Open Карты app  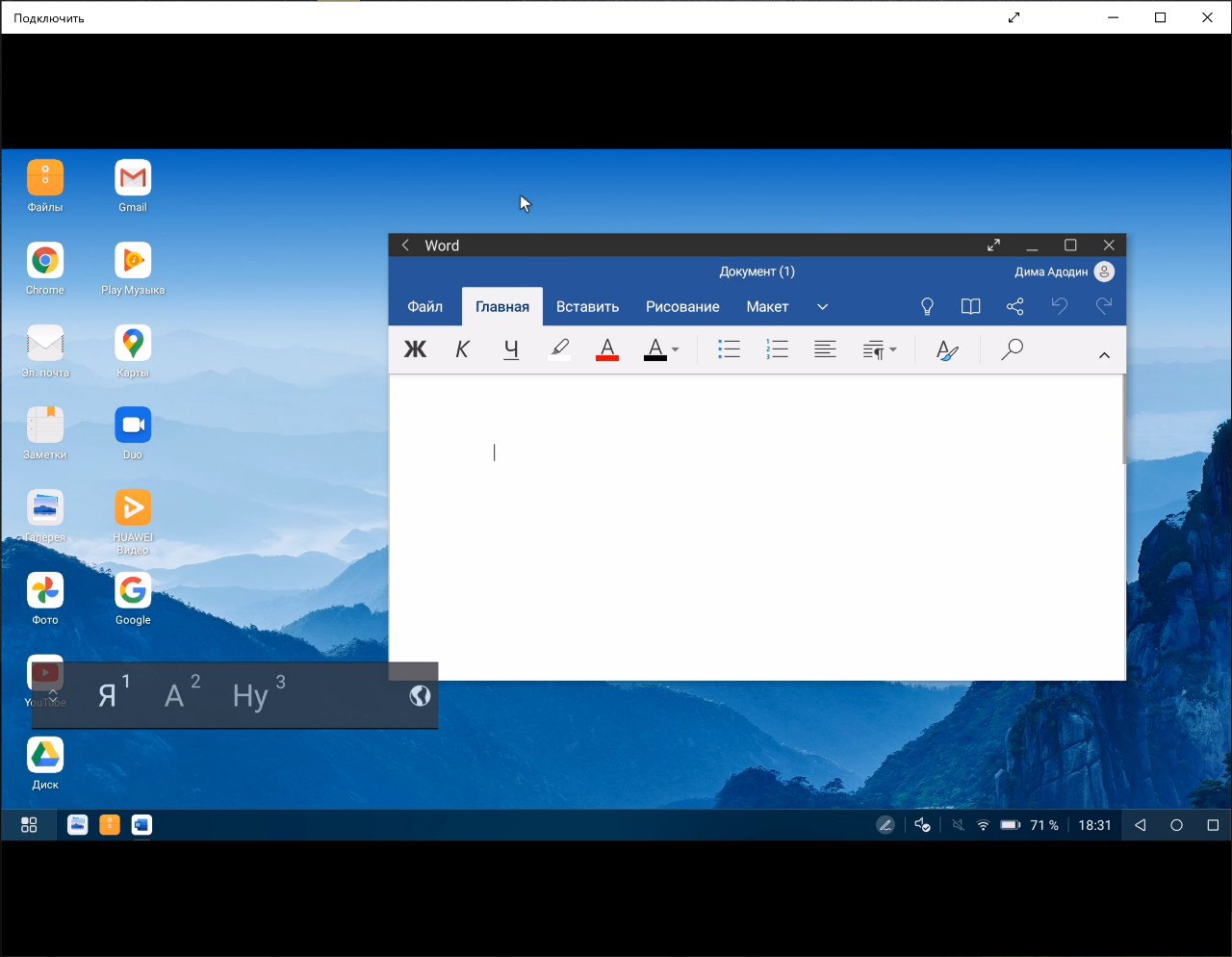tap(133, 351)
